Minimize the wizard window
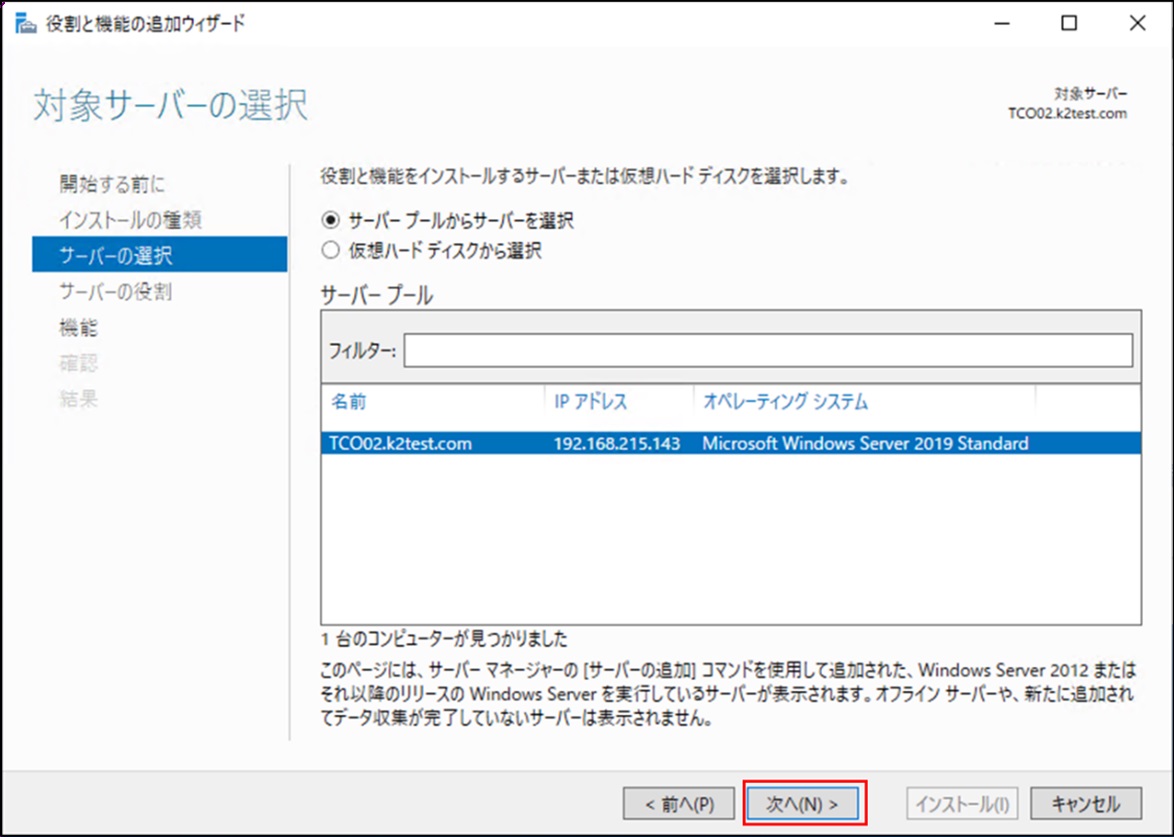The width and height of the screenshot is (1174, 837). tap(1003, 24)
